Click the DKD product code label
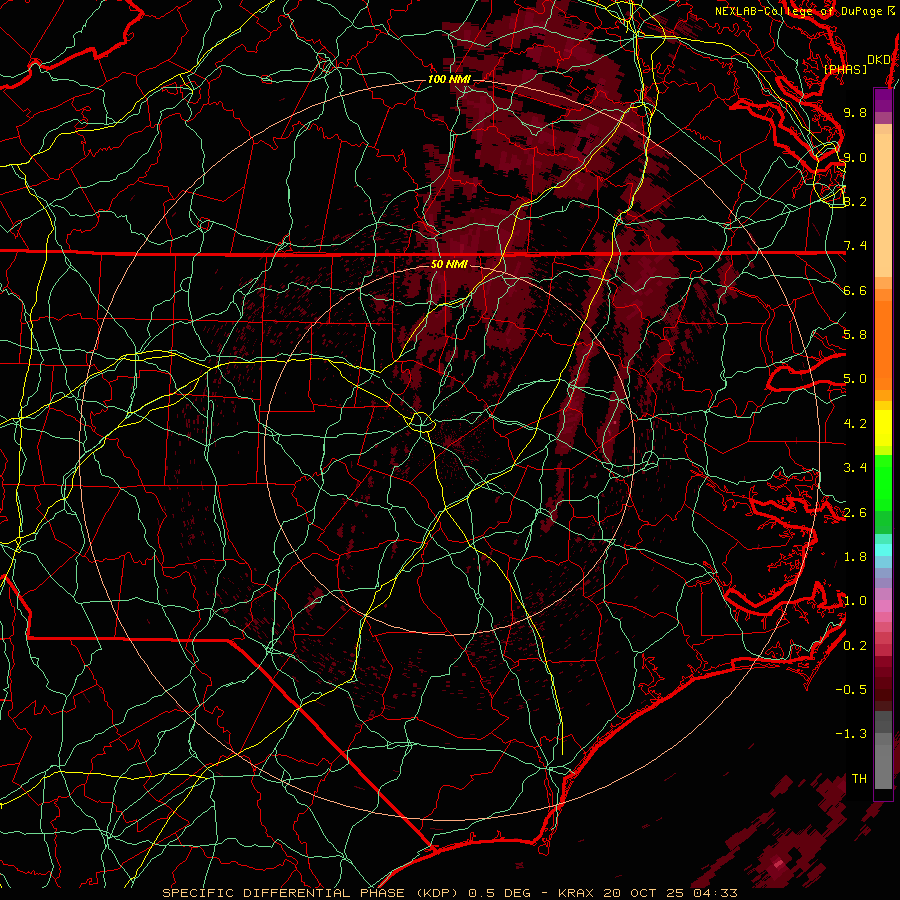 point(878,60)
